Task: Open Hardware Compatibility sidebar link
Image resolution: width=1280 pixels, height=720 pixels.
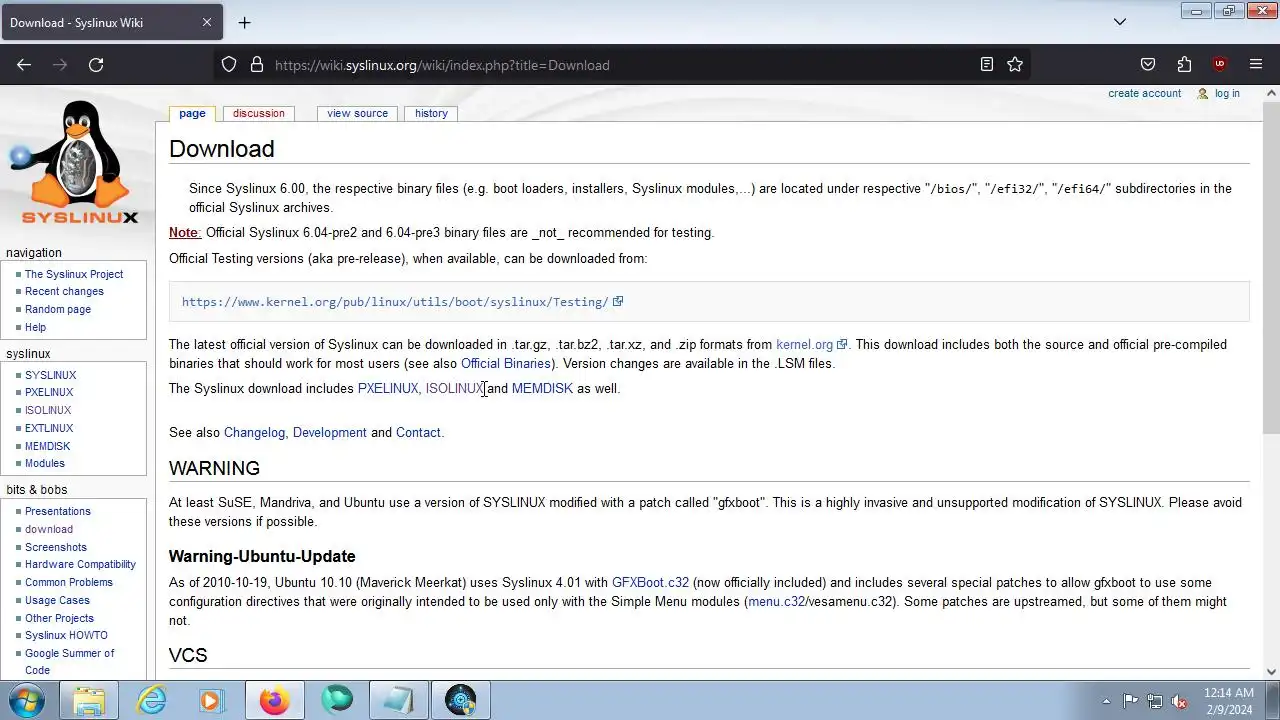Action: [x=80, y=564]
